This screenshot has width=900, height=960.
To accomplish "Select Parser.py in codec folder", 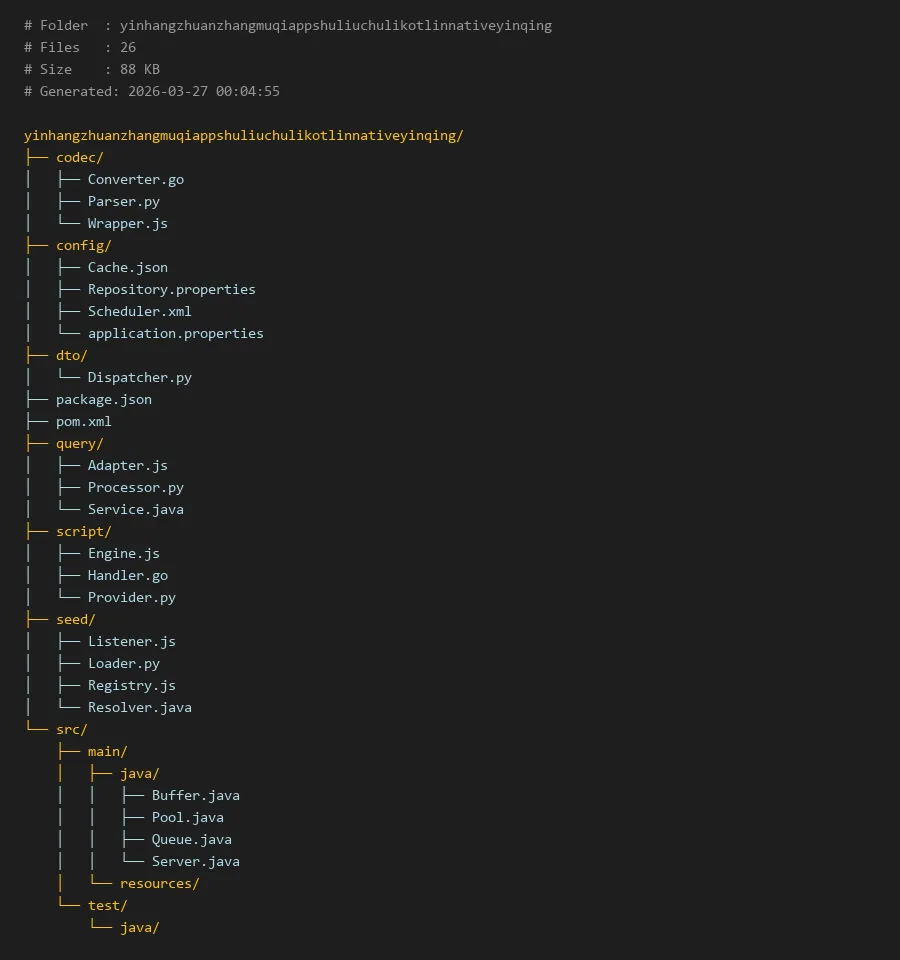I will pos(123,201).
